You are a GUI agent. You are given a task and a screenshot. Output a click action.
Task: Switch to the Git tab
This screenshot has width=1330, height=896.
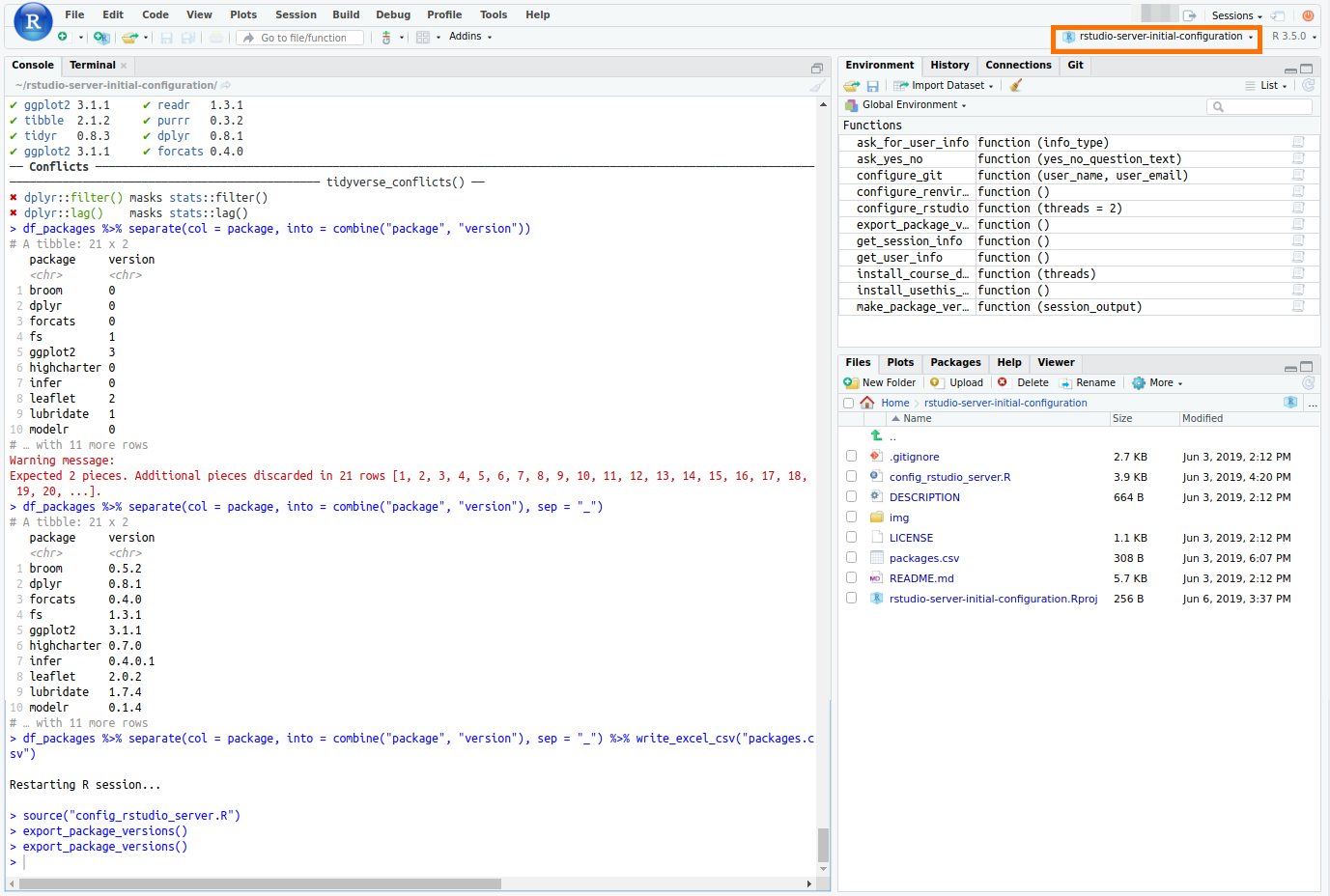[x=1075, y=66]
